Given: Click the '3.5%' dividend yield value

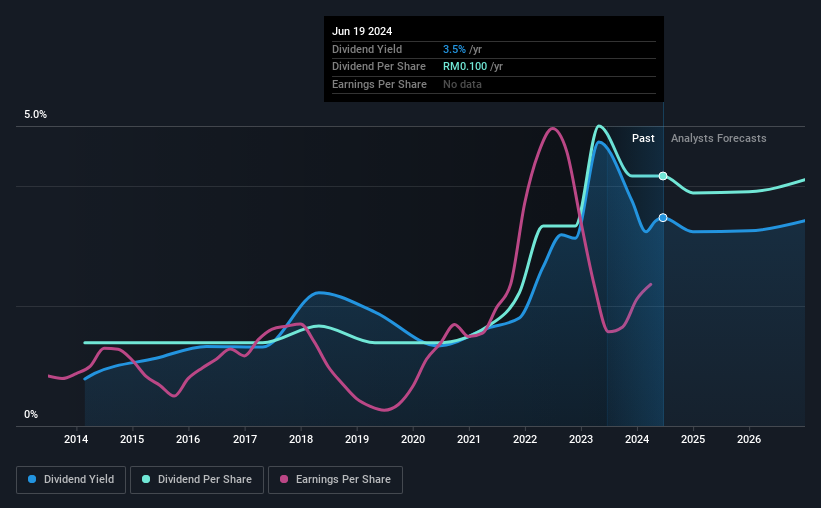Looking at the screenshot, I should click(454, 49).
